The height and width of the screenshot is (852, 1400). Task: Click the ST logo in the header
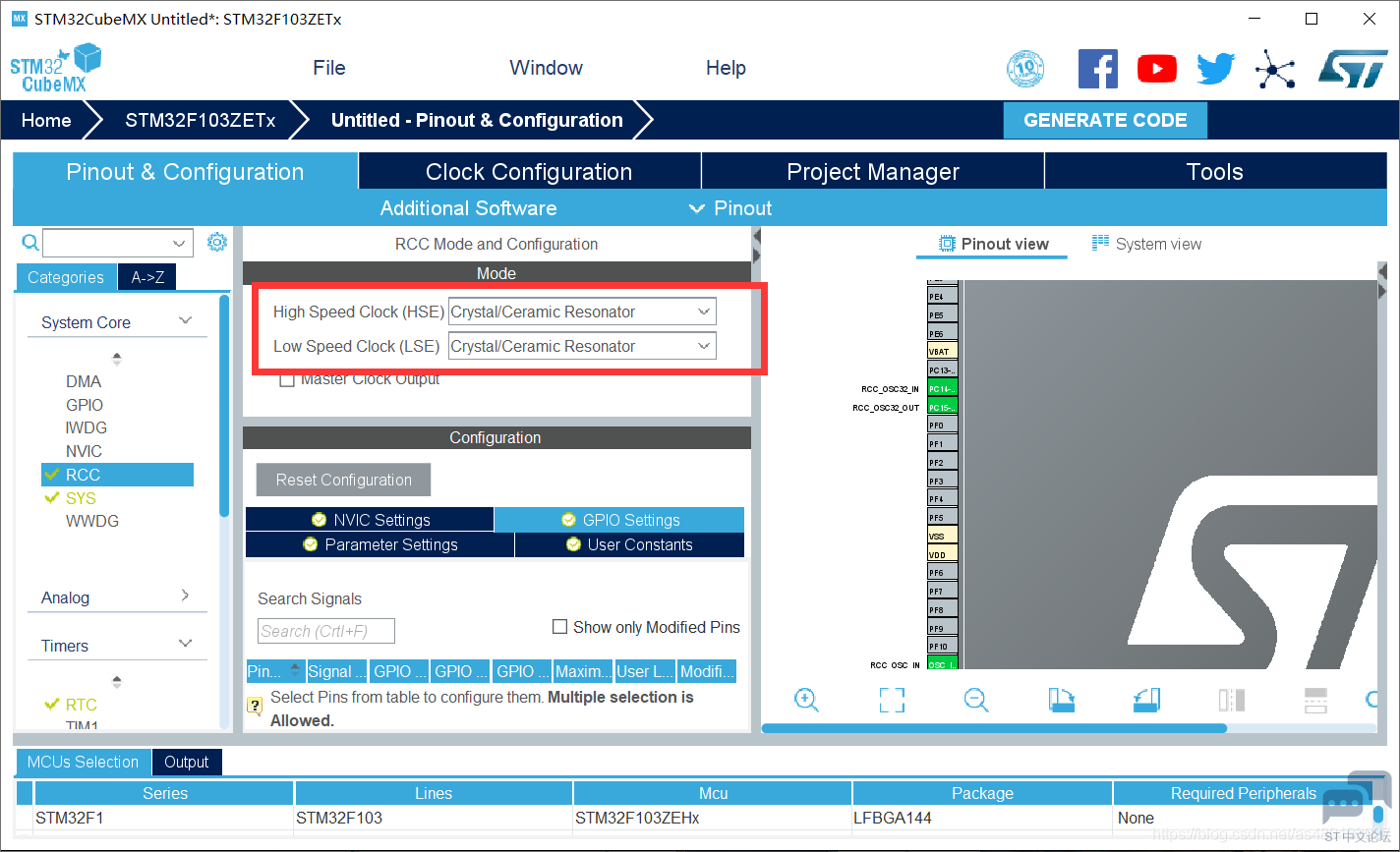pos(1354,69)
